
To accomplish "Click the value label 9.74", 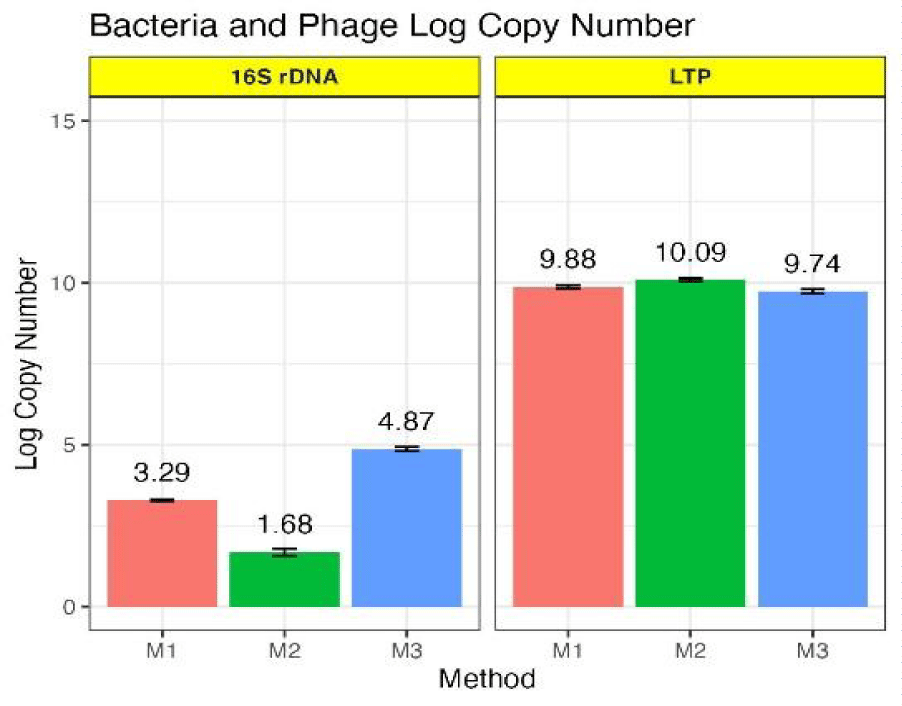I will coord(812,264).
